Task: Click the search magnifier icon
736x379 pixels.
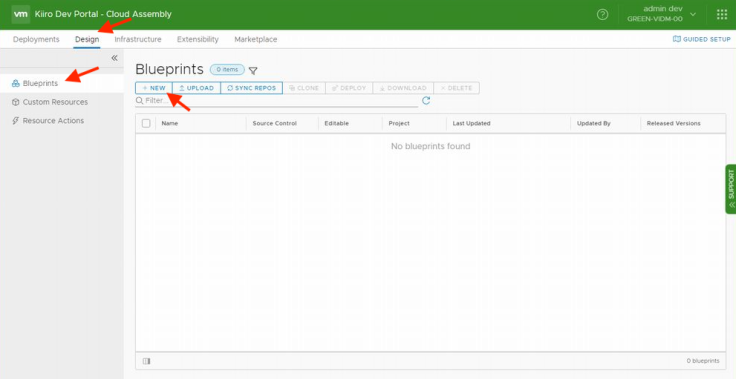Action: pos(139,101)
